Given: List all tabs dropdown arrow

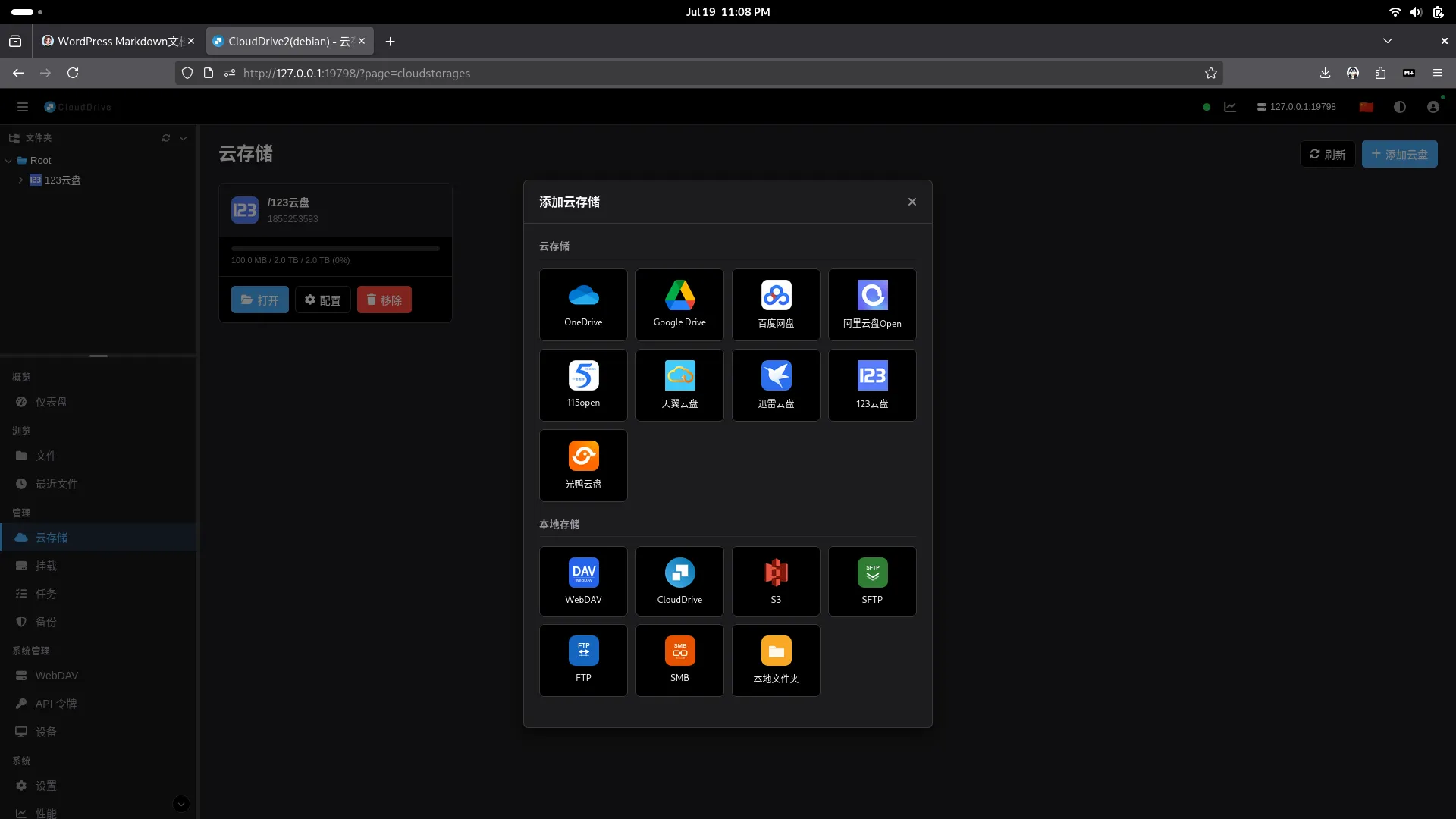Looking at the screenshot, I should (x=1388, y=41).
